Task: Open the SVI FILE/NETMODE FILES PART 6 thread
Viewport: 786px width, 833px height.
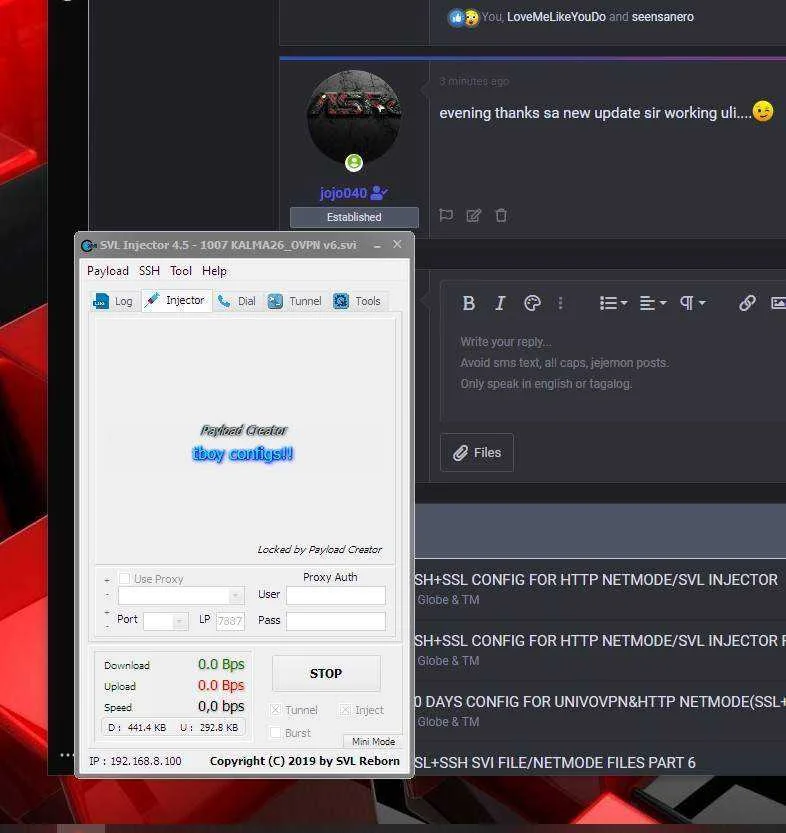Action: coord(555,763)
